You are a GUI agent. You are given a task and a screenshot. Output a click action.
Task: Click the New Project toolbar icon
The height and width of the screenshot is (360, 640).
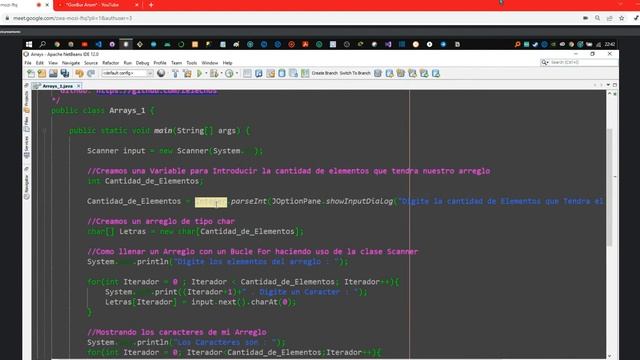coord(42,73)
